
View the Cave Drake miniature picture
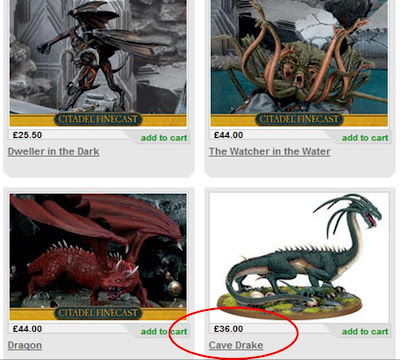click(299, 257)
